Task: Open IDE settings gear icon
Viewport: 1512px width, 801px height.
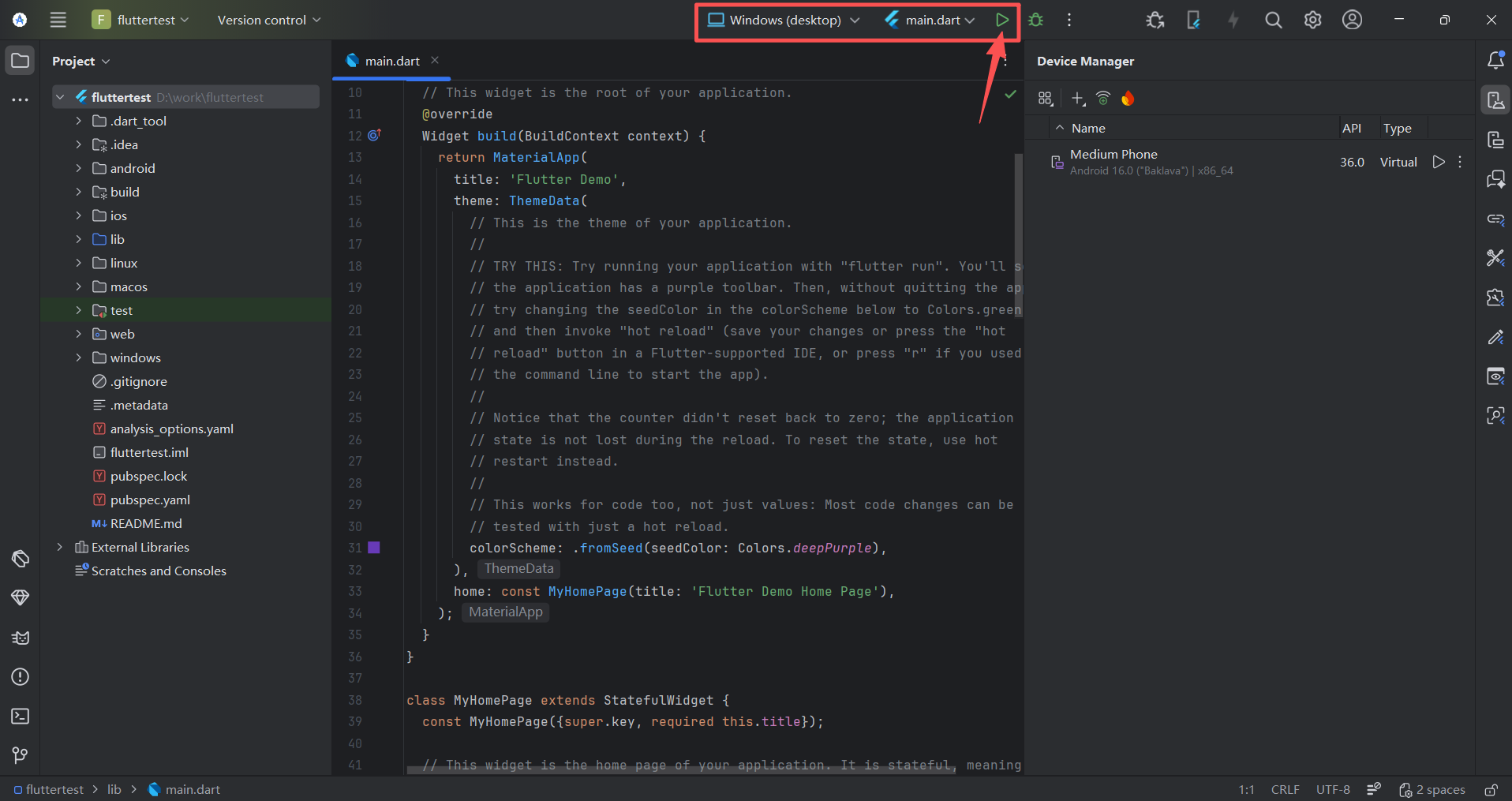Action: (x=1312, y=20)
